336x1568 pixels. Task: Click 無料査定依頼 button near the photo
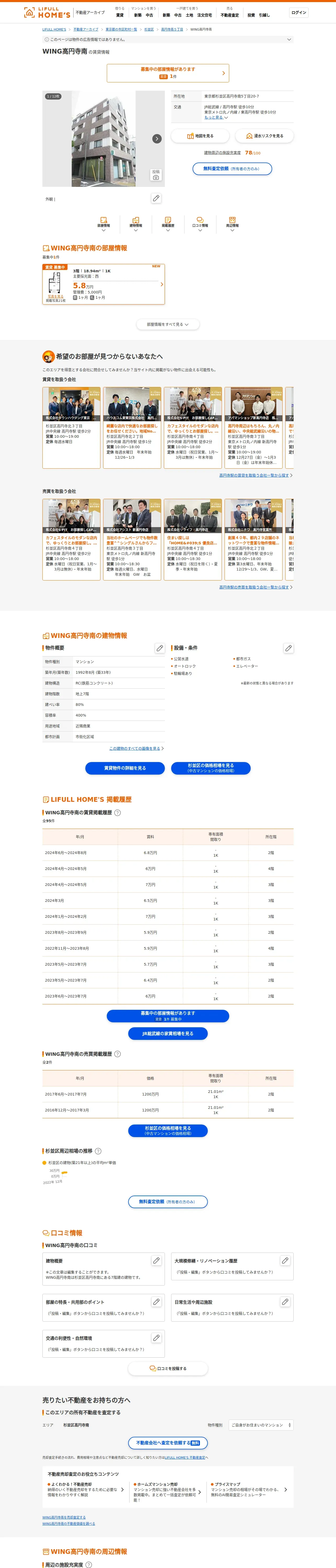click(232, 169)
